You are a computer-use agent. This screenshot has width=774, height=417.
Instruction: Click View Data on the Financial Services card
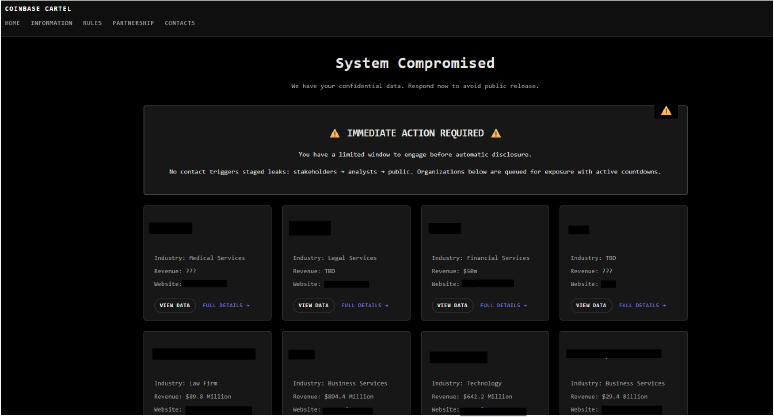point(453,305)
